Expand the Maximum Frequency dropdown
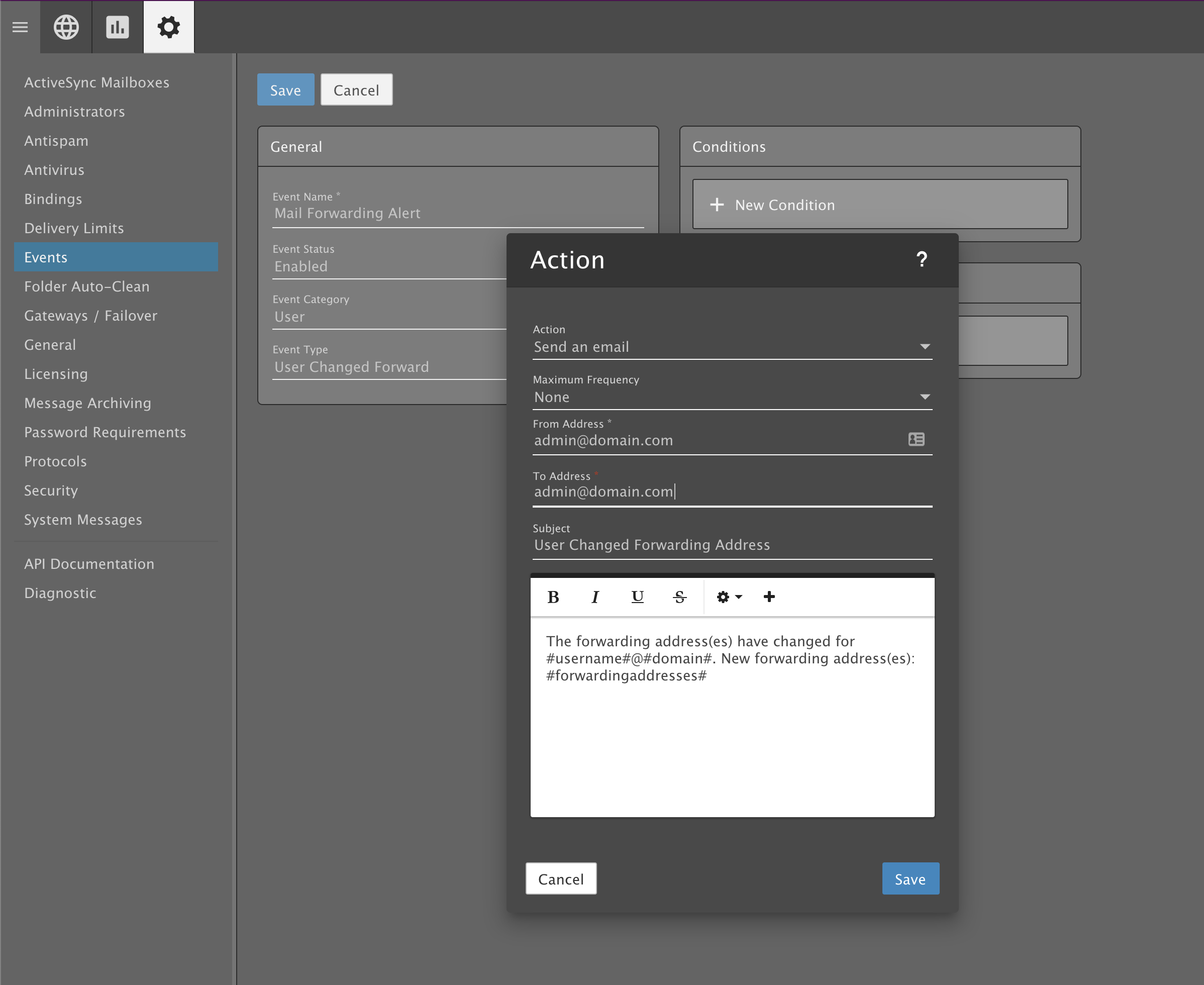Viewport: 1204px width, 985px height. 732,397
